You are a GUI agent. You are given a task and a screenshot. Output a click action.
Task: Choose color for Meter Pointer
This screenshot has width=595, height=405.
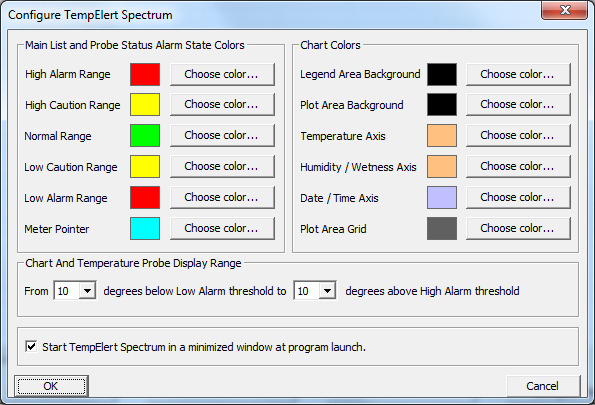[222, 229]
